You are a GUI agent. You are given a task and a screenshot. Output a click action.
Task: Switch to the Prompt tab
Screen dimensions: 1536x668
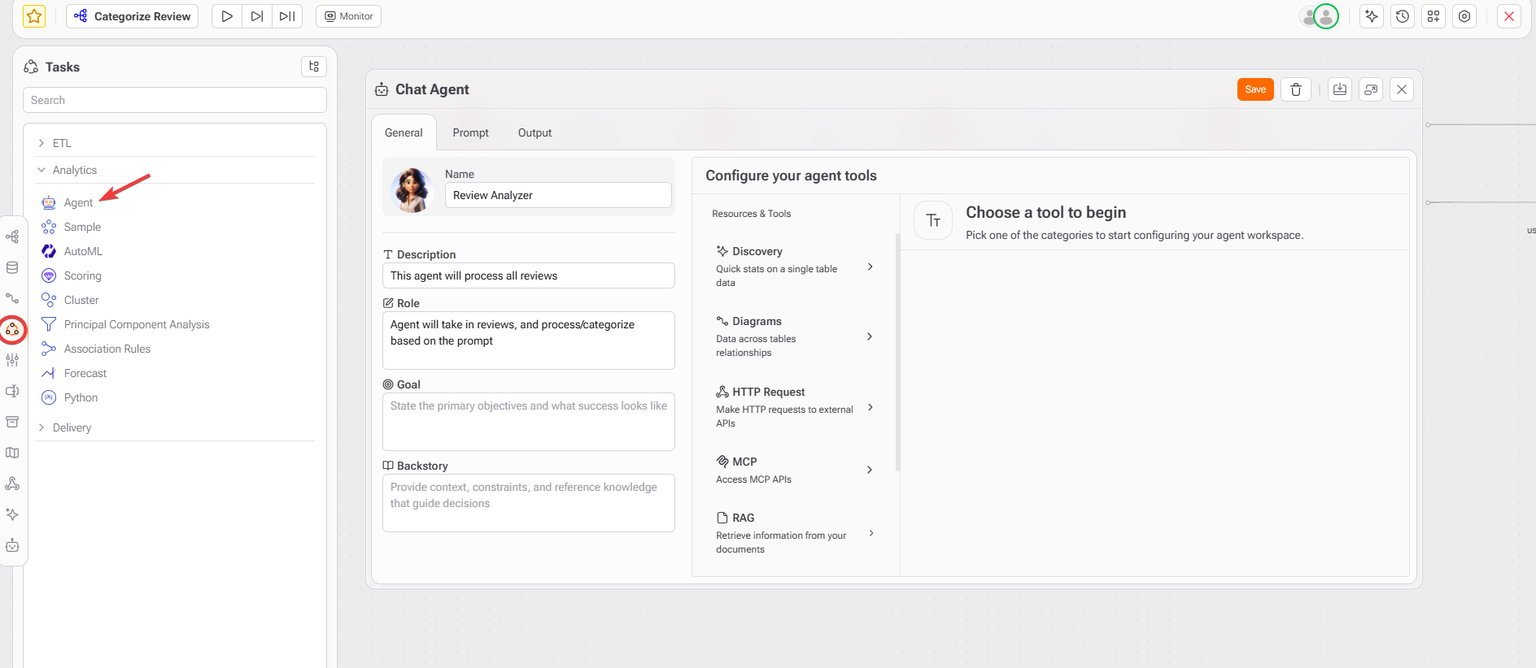coord(470,133)
